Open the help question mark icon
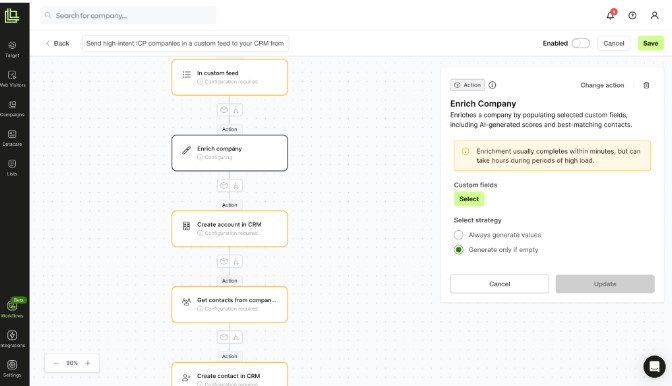Screen dimensions: 672x386 (x=632, y=15)
